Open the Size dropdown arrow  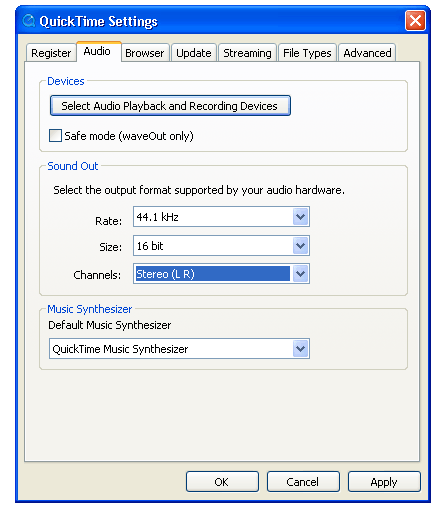301,246
